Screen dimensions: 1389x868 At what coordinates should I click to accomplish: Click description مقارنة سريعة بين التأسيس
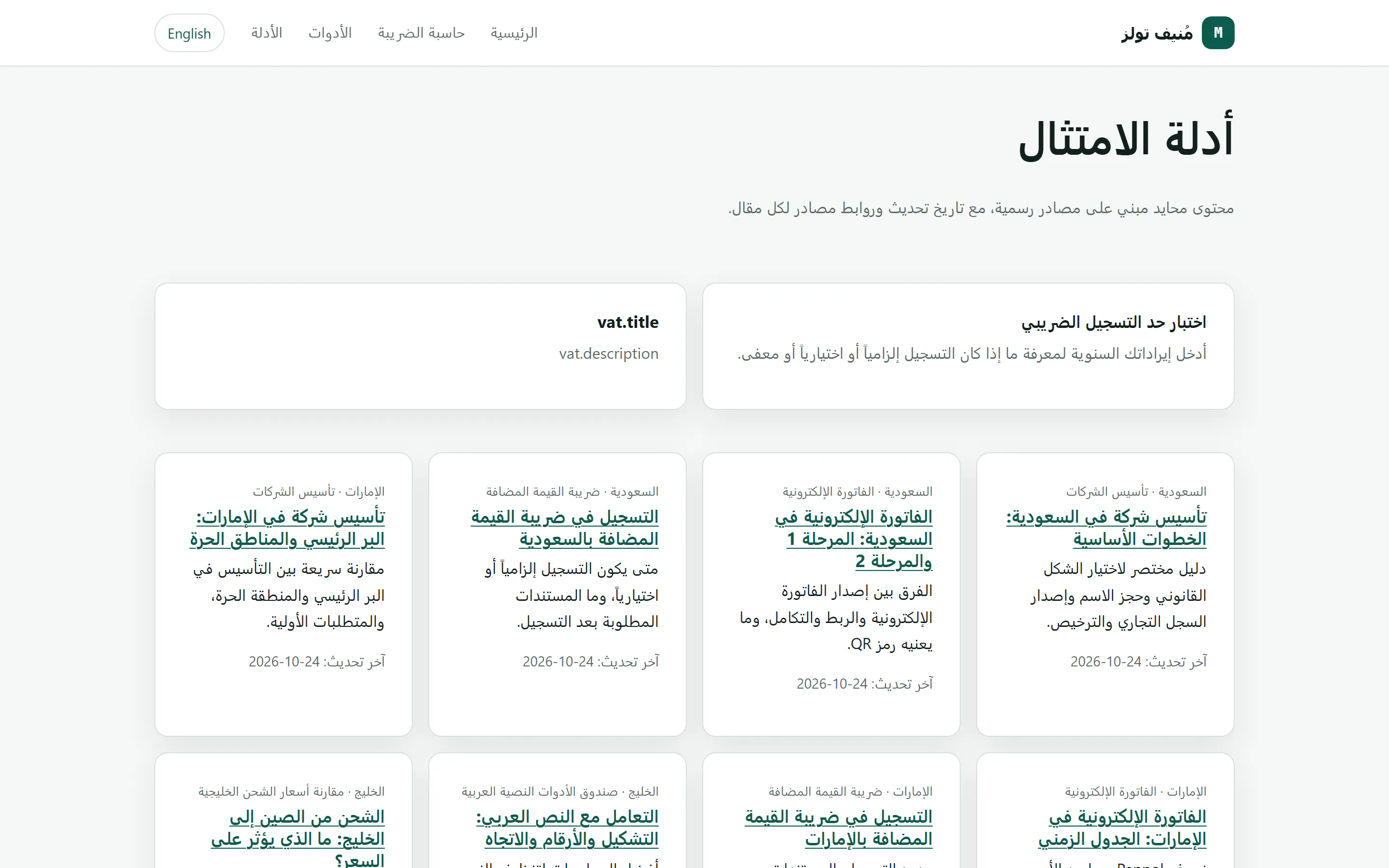[x=289, y=596]
